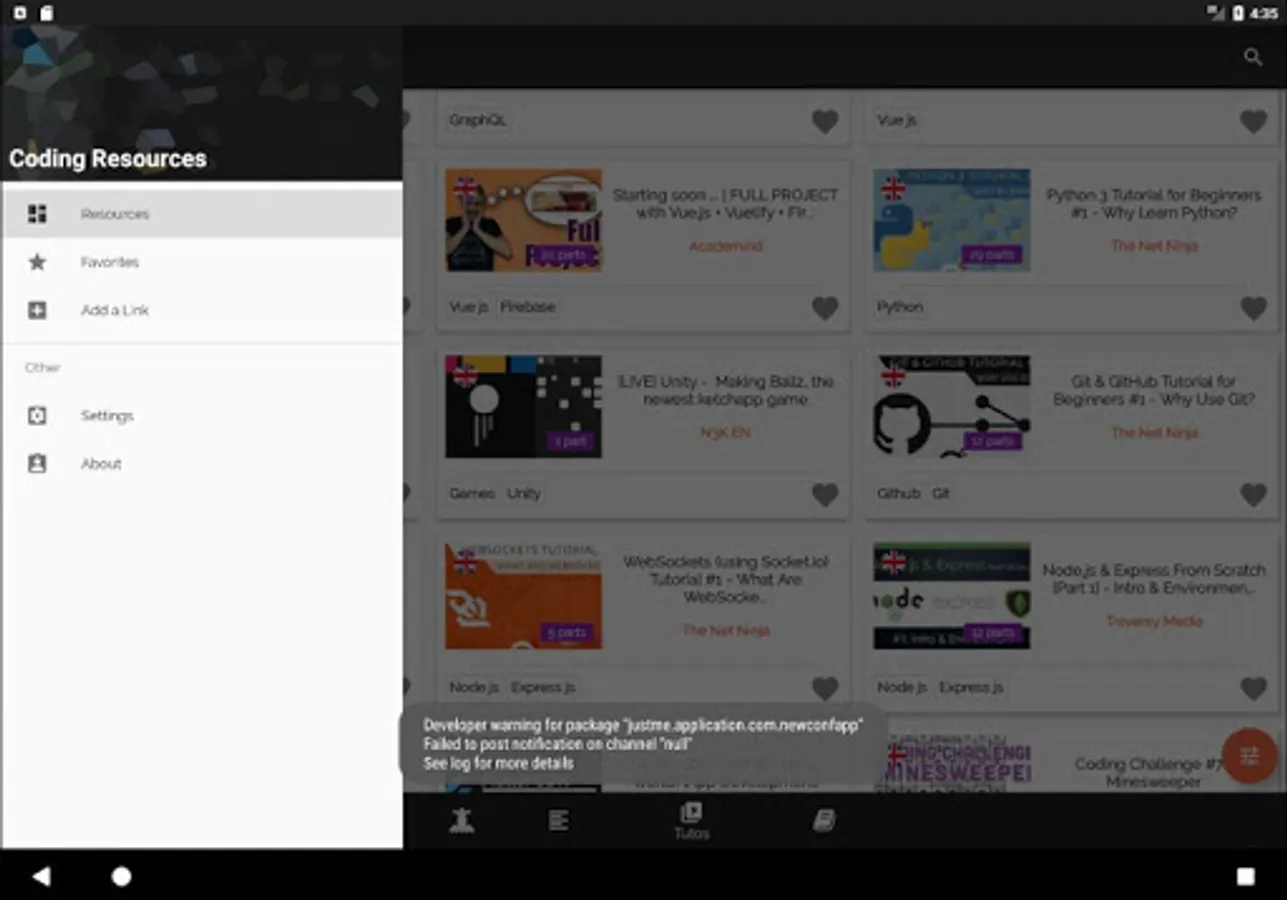Favorite the Vue.js Firebase tutorial card
This screenshot has height=900, width=1287.
click(x=825, y=308)
